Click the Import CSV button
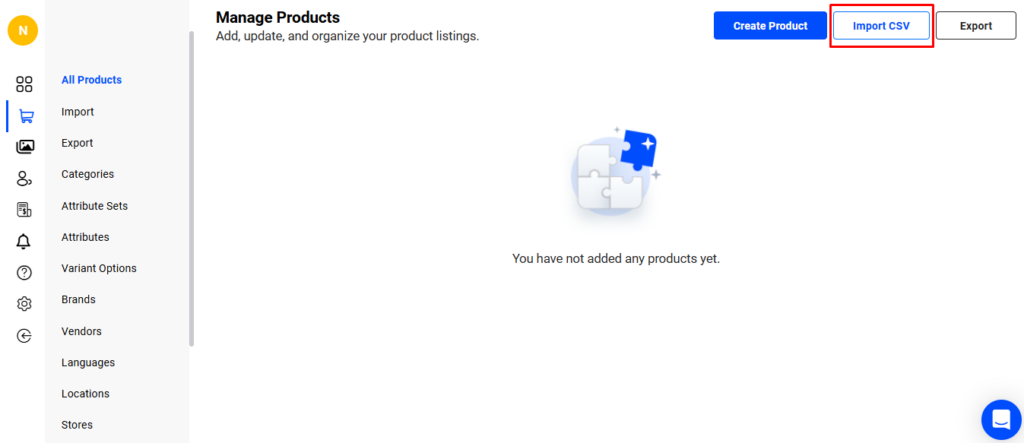The image size is (1024, 443). (x=881, y=26)
